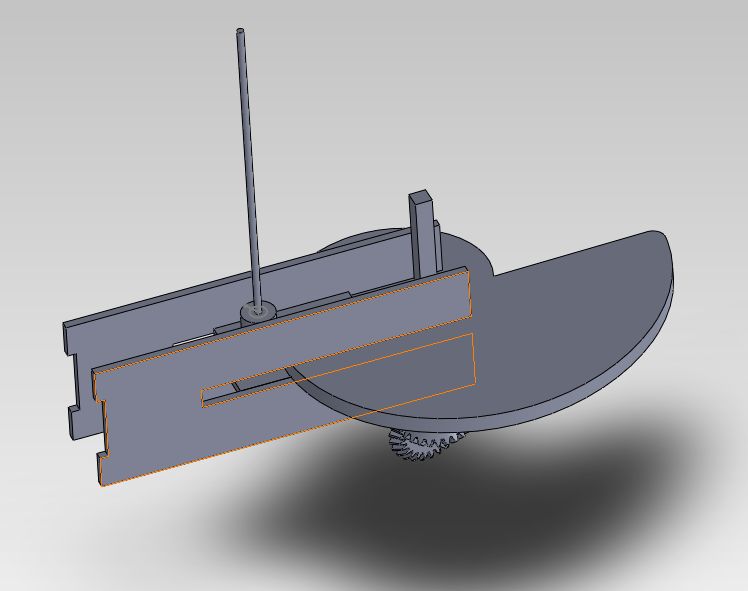Select the orange-outlined front slotted plate face
Image resolution: width=748 pixels, height=591 pixels.
[x=160, y=420]
